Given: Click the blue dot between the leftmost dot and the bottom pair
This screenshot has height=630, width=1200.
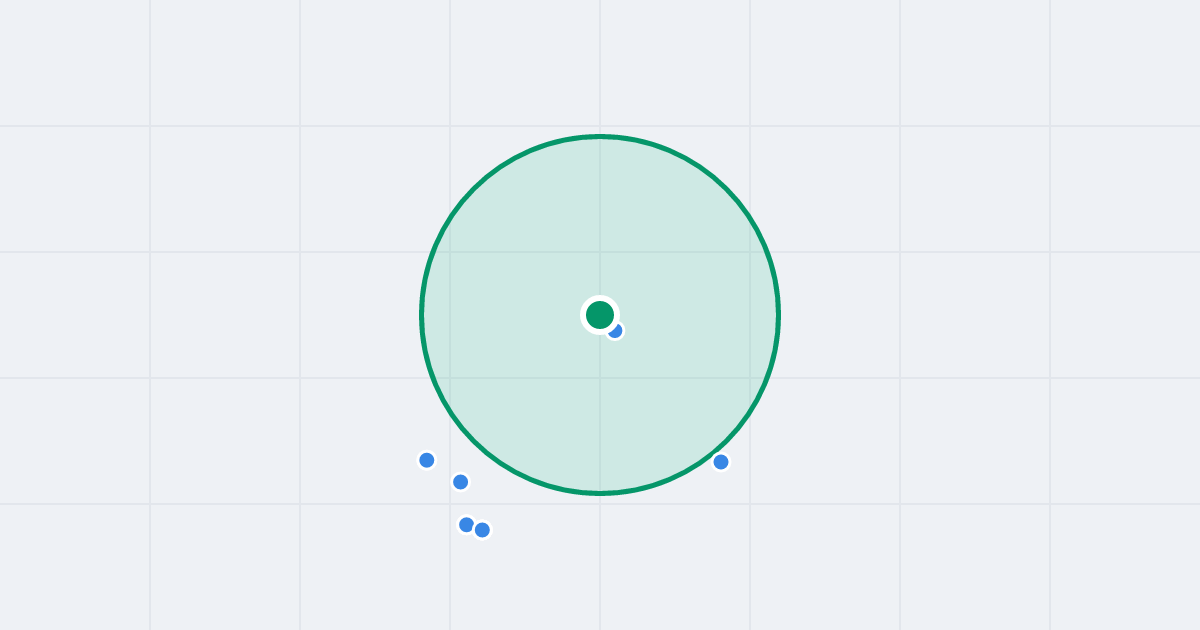Looking at the screenshot, I should coord(461,482).
